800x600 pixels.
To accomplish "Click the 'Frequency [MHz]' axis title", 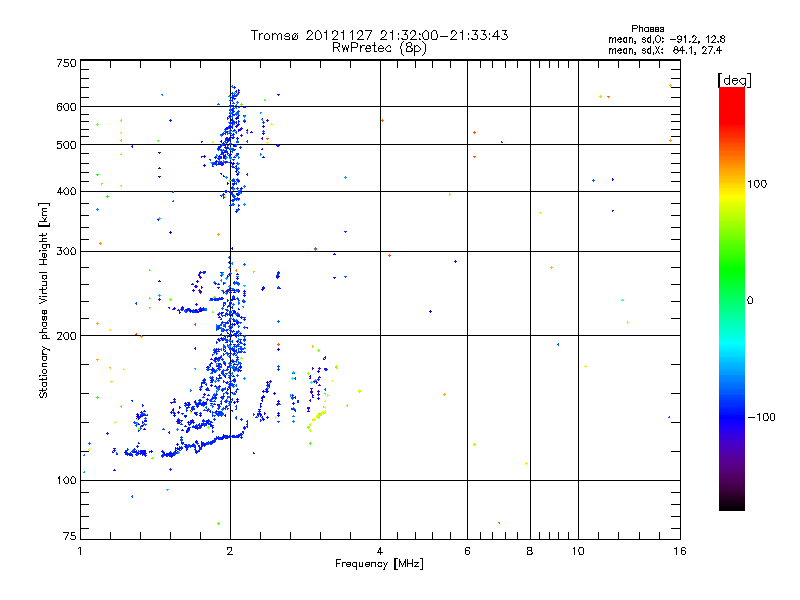I will pyautogui.click(x=379, y=564).
